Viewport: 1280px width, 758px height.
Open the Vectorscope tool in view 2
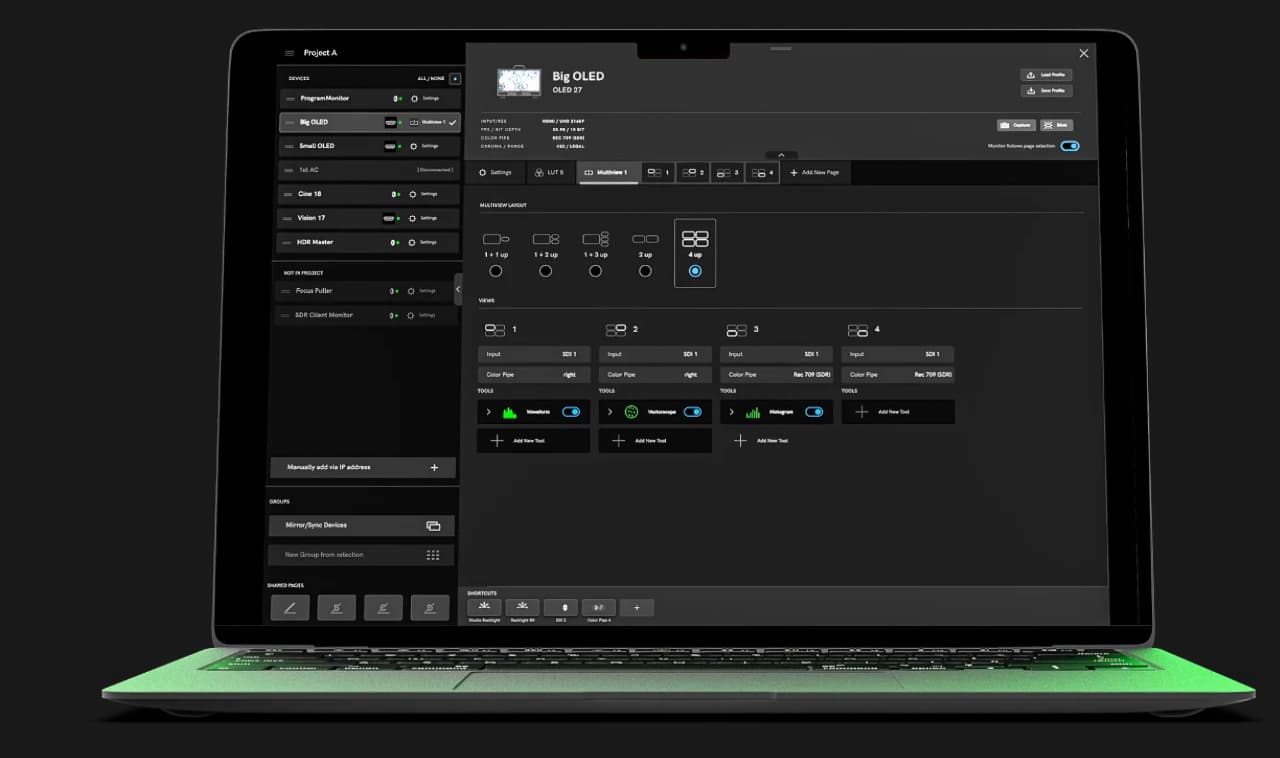pos(631,411)
